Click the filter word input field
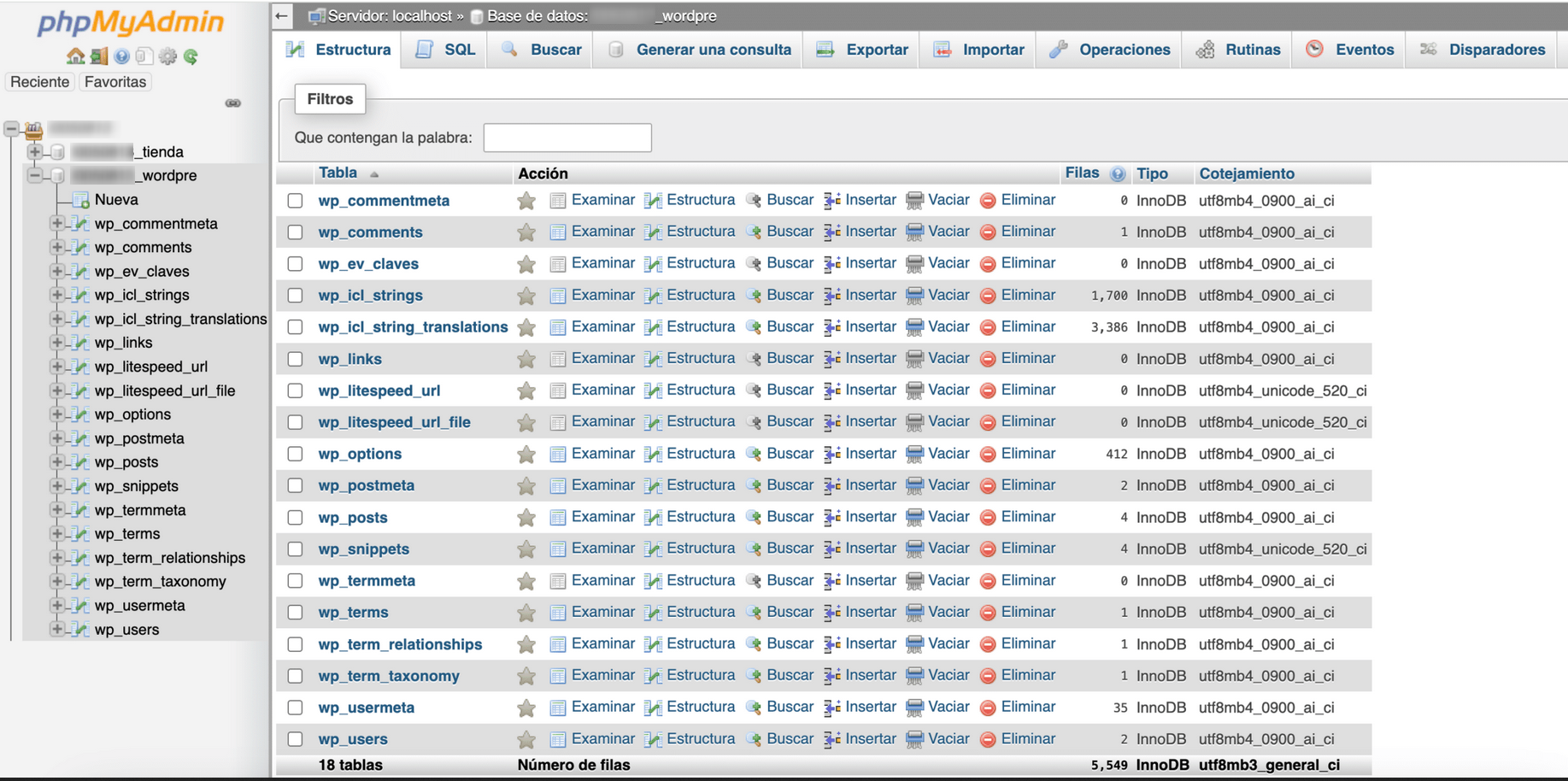This screenshot has width=1568, height=781. coord(567,138)
